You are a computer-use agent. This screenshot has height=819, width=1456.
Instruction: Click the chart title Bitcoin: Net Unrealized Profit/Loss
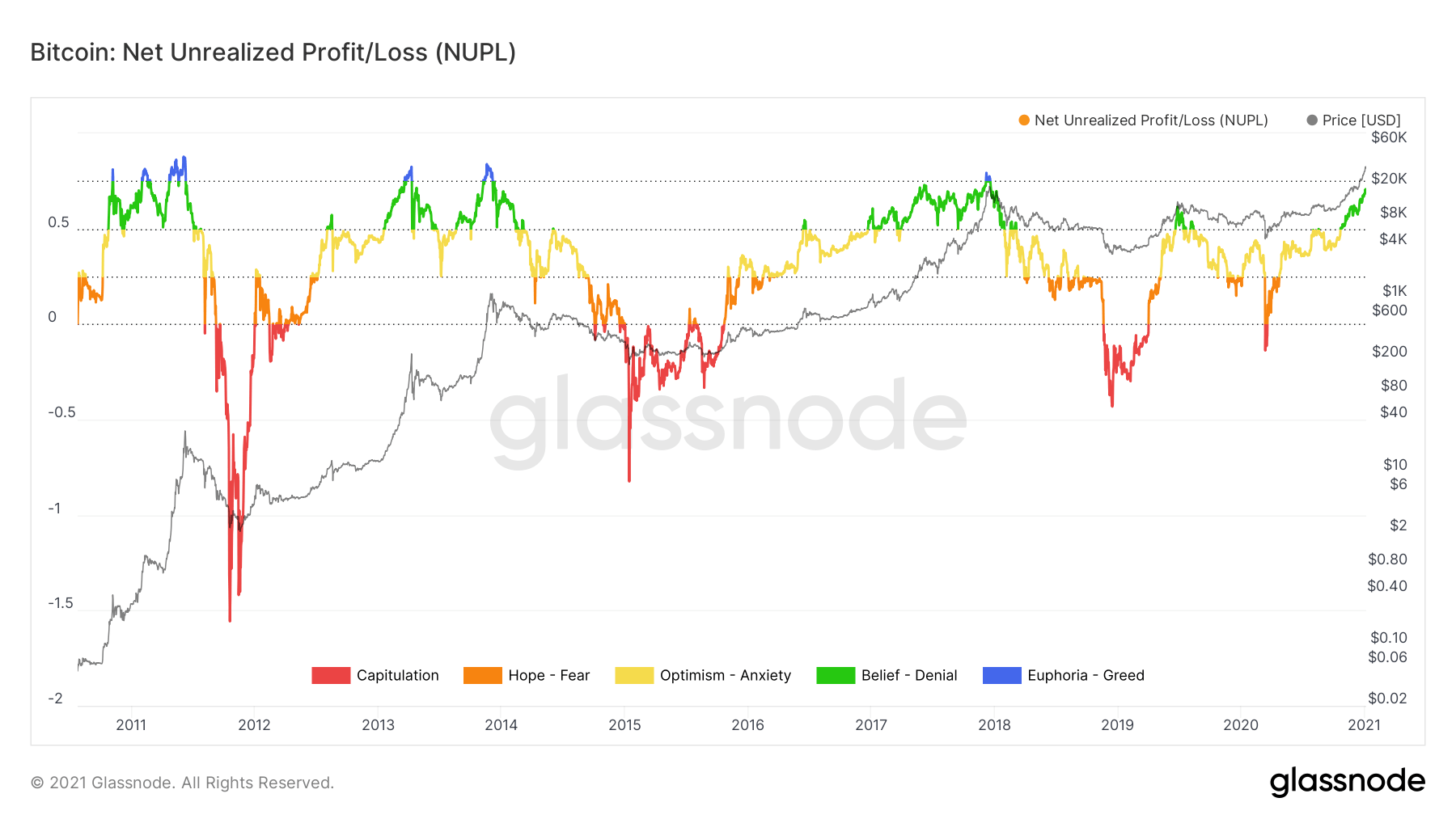click(x=273, y=52)
